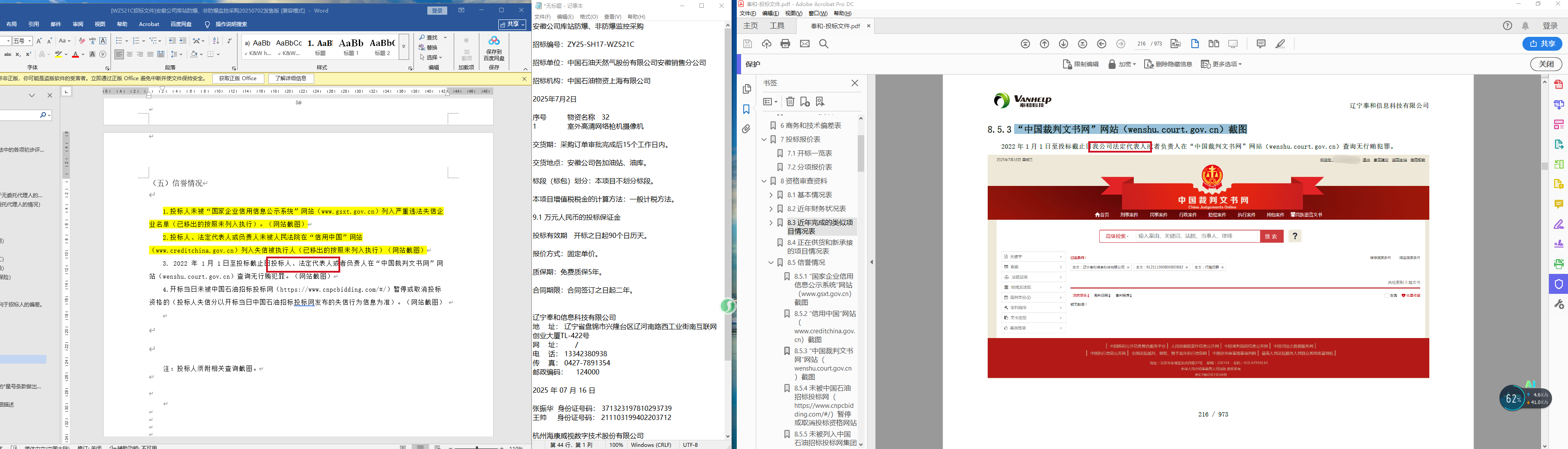
Task: Toggle superscript formatting in Word
Action: (28, 54)
